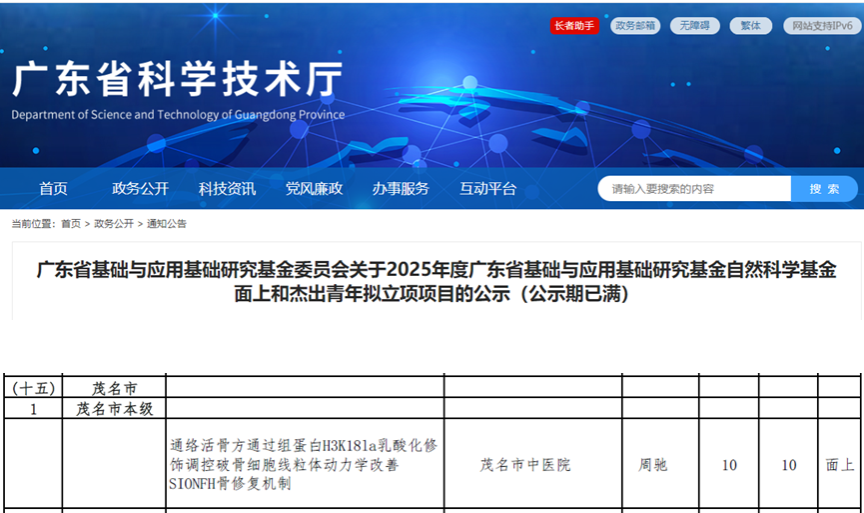The height and width of the screenshot is (513, 864).
Task: Open the 政务邮箱 mailbox link
Action: pyautogui.click(x=635, y=26)
